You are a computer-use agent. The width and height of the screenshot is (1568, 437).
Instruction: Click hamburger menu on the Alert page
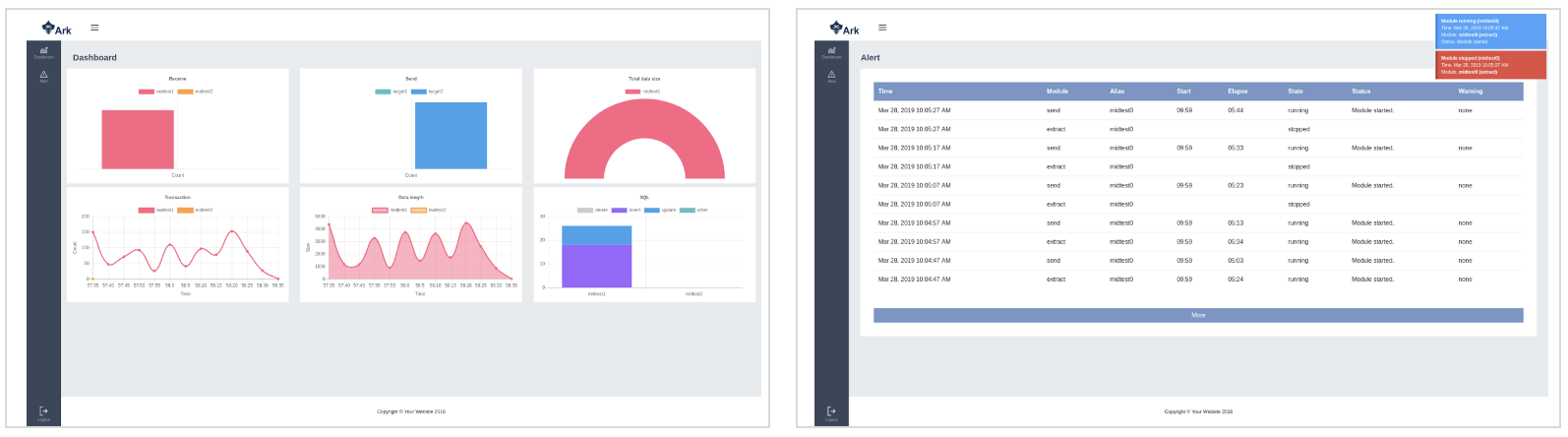pyautogui.click(x=882, y=28)
